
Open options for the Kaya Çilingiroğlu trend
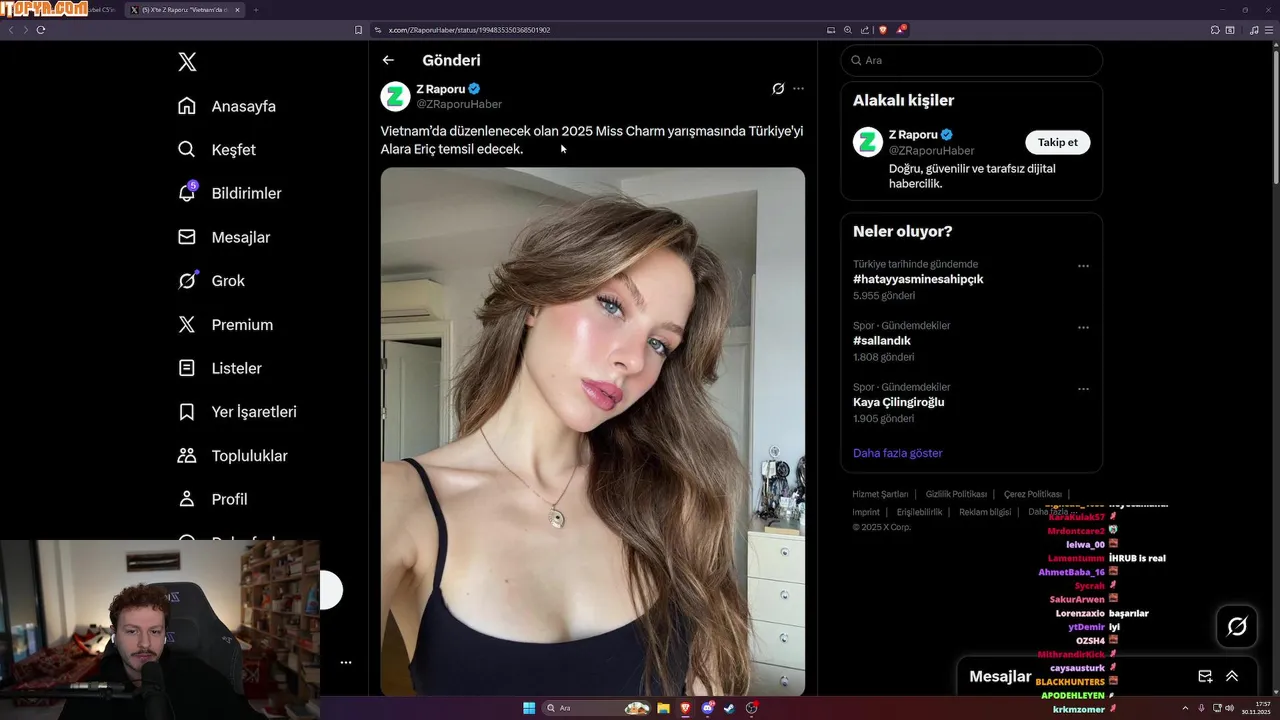pyautogui.click(x=1083, y=389)
